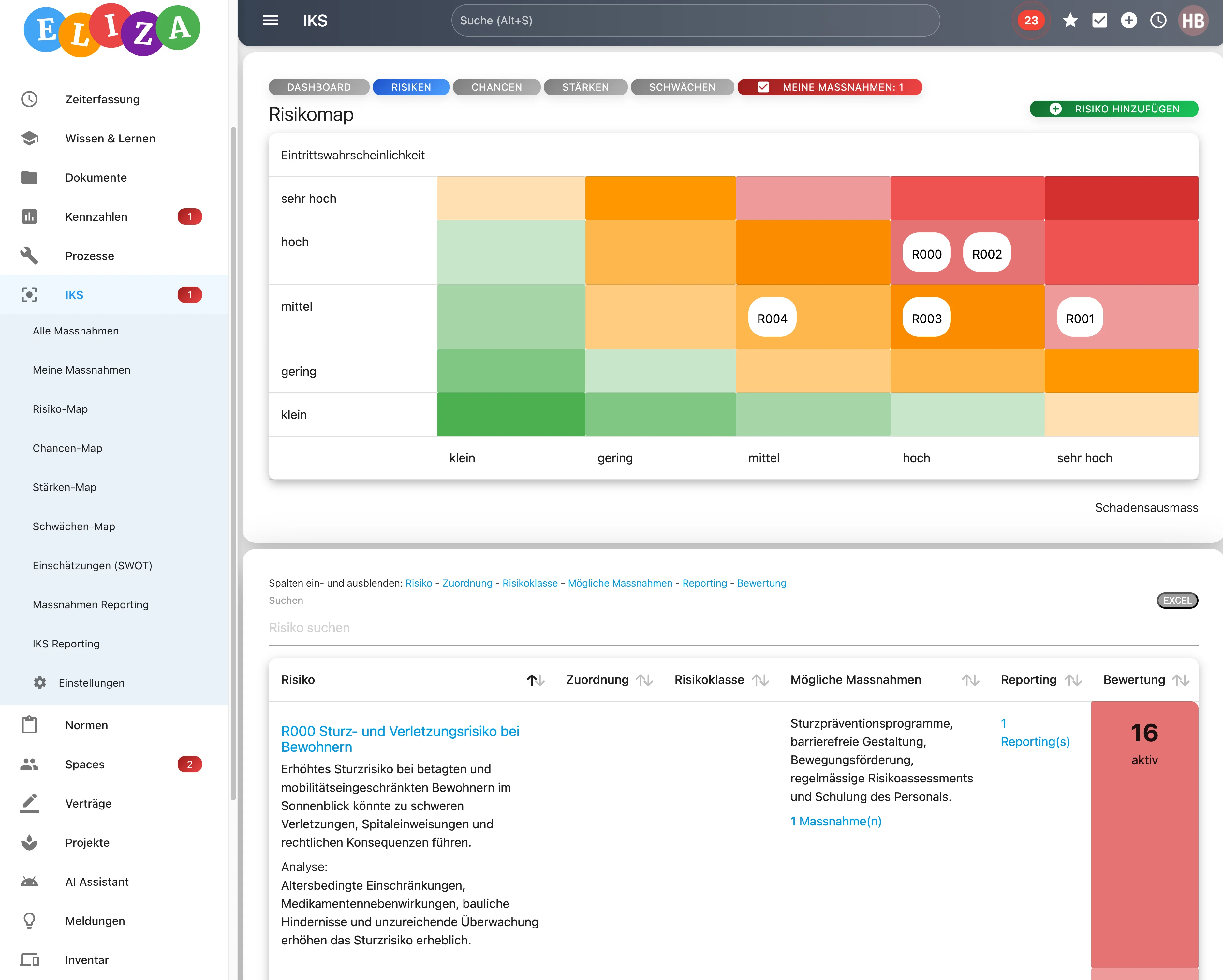The height and width of the screenshot is (980, 1223).
Task: Click the plus circle add icon in header
Action: coord(1129,21)
